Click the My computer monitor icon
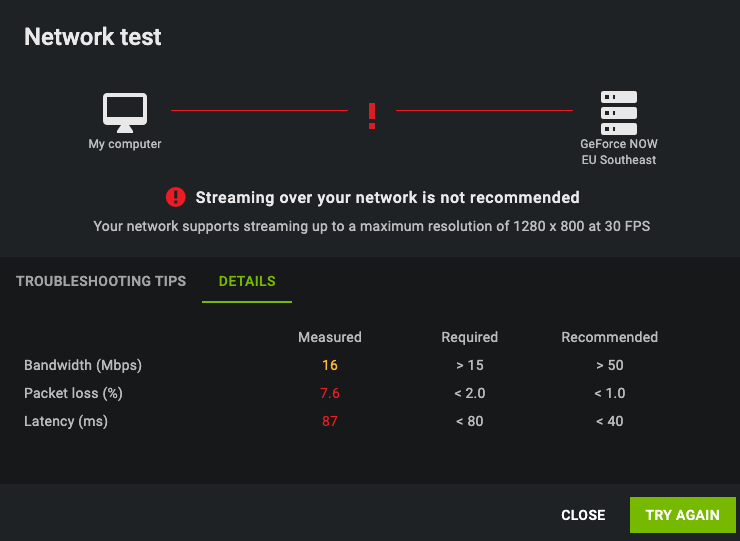The image size is (740, 541). coord(125,112)
